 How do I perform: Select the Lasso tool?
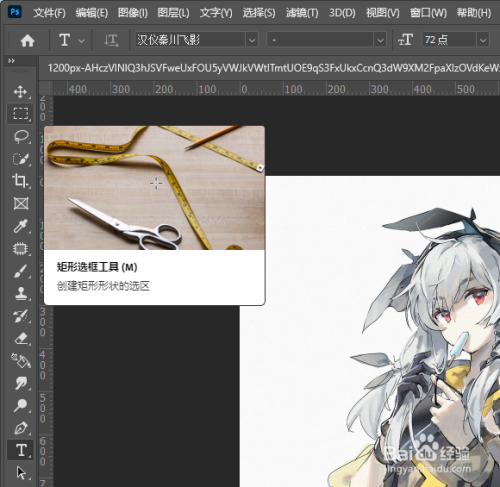pos(21,137)
